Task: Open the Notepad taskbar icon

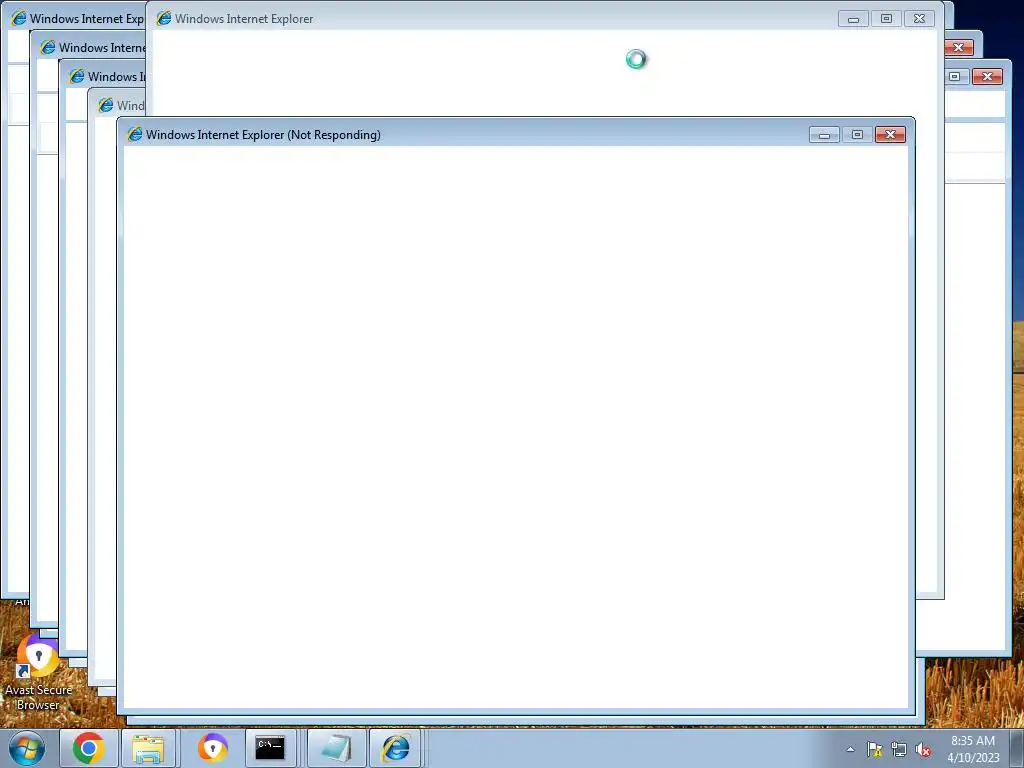Action: pyautogui.click(x=337, y=748)
